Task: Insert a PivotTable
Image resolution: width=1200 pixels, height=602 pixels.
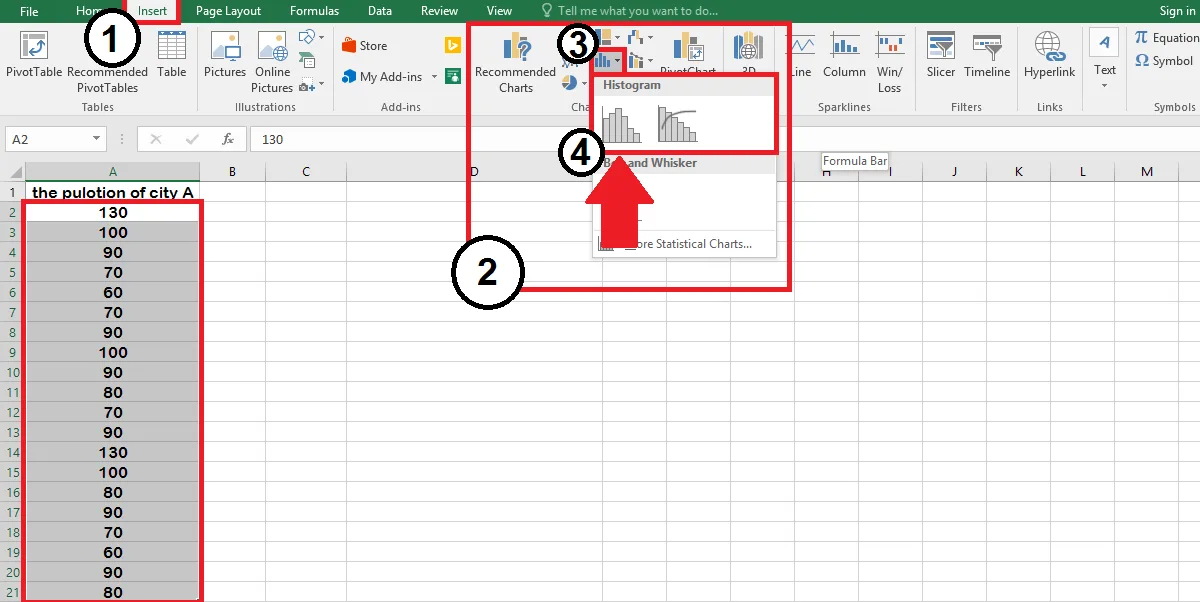Action: pyautogui.click(x=34, y=56)
